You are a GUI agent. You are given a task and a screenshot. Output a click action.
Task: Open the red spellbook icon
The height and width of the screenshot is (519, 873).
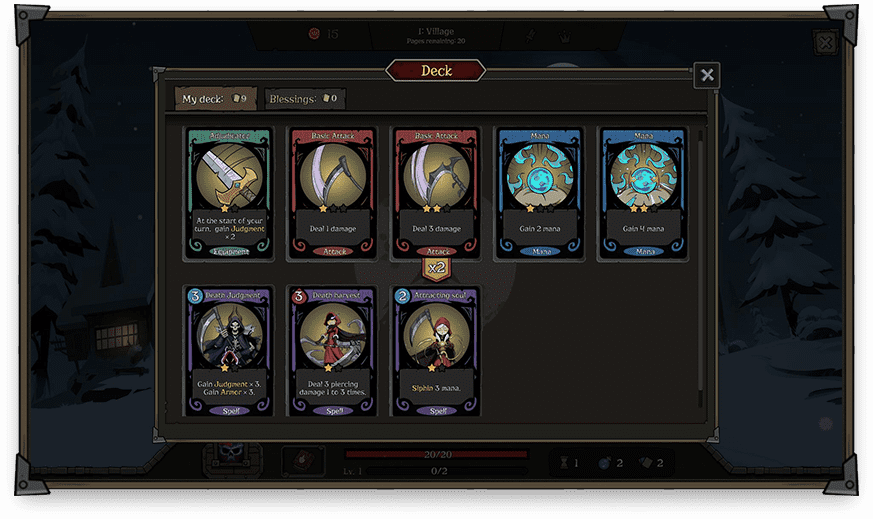303,461
